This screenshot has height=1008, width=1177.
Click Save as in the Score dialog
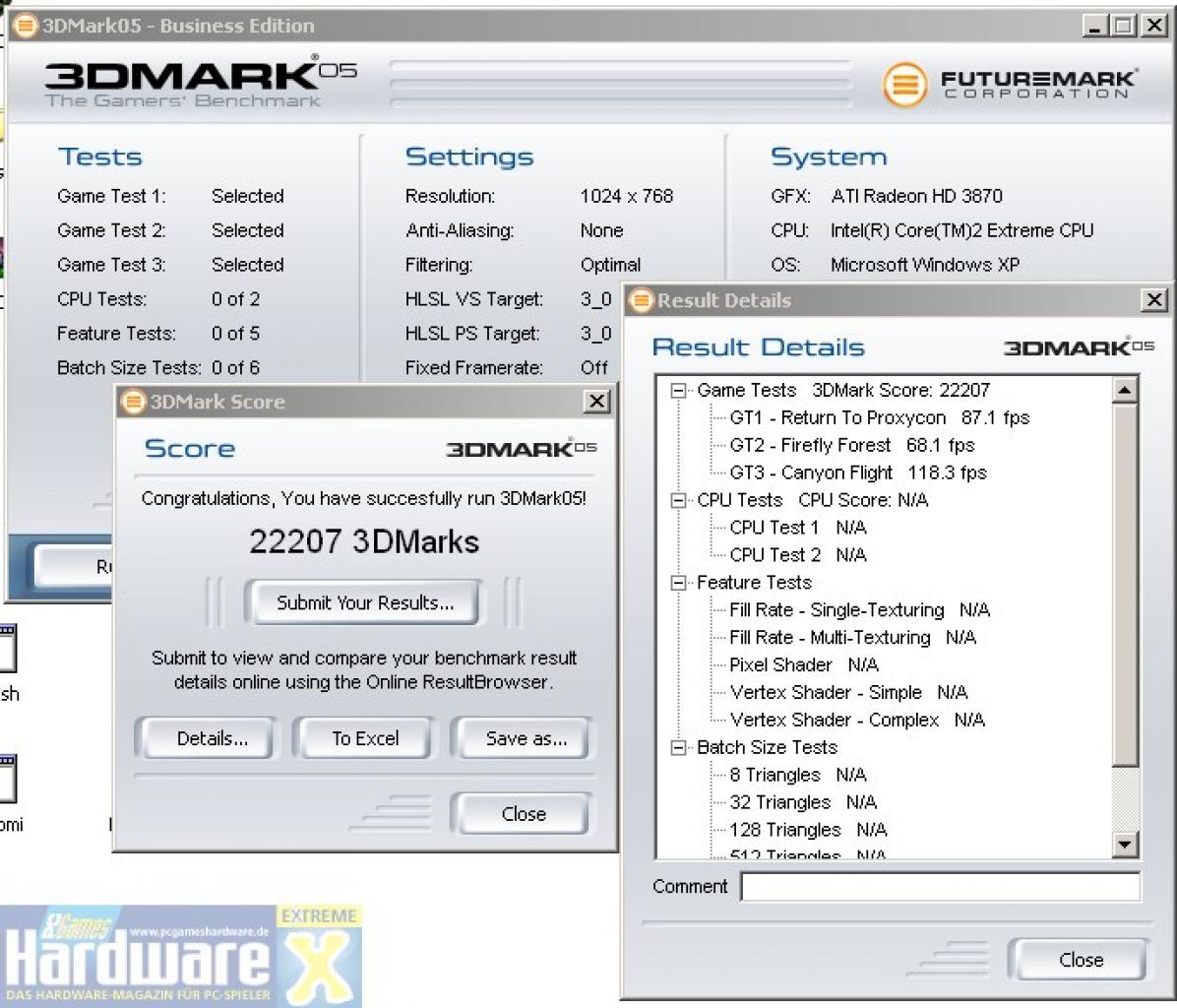pyautogui.click(x=525, y=738)
